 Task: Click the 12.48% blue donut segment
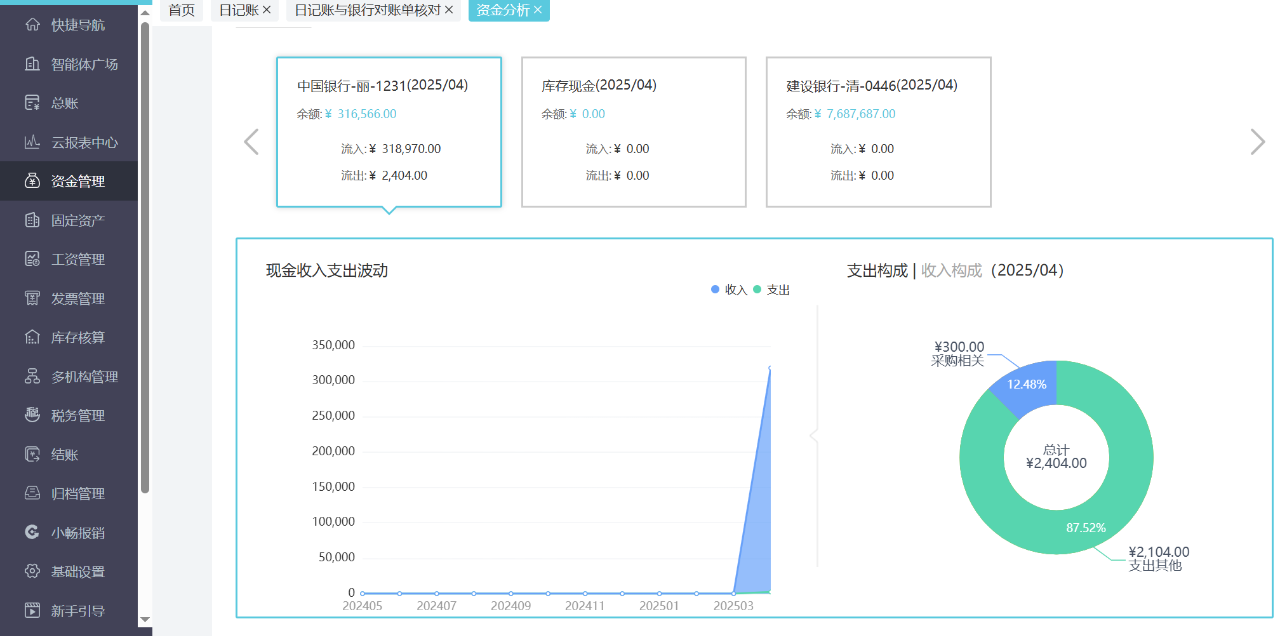[1027, 385]
